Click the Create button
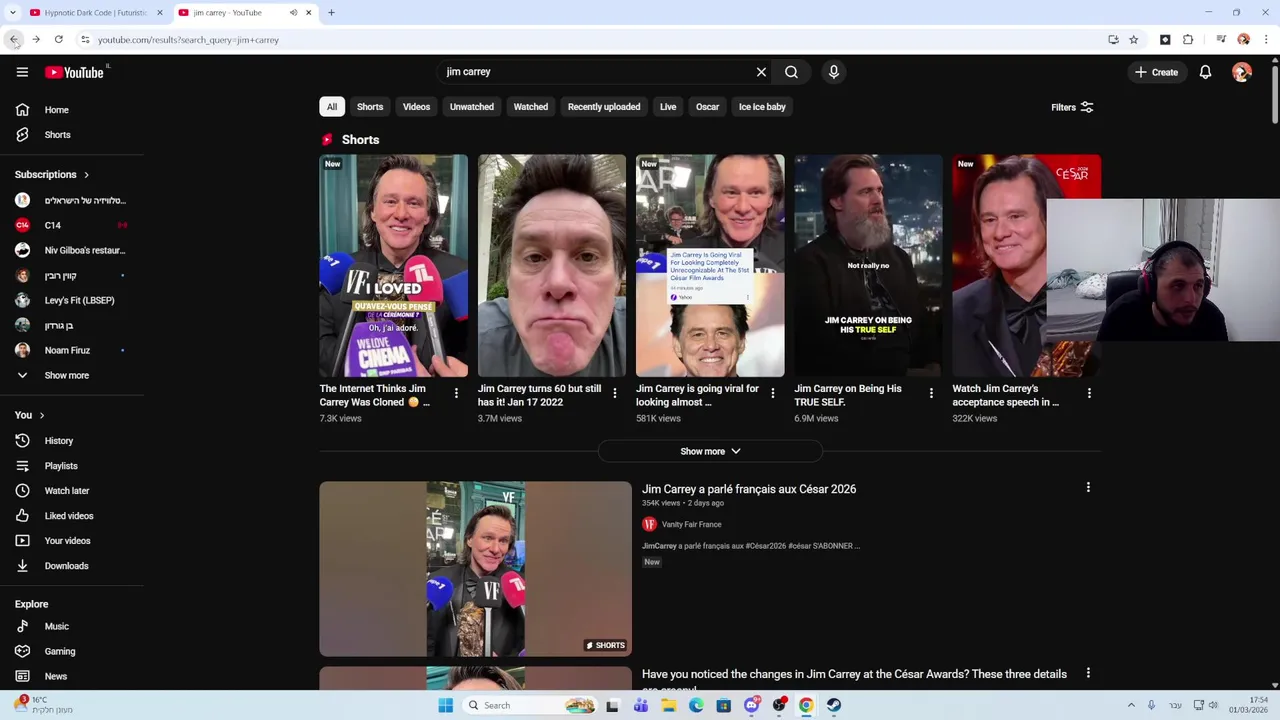 (x=1156, y=72)
